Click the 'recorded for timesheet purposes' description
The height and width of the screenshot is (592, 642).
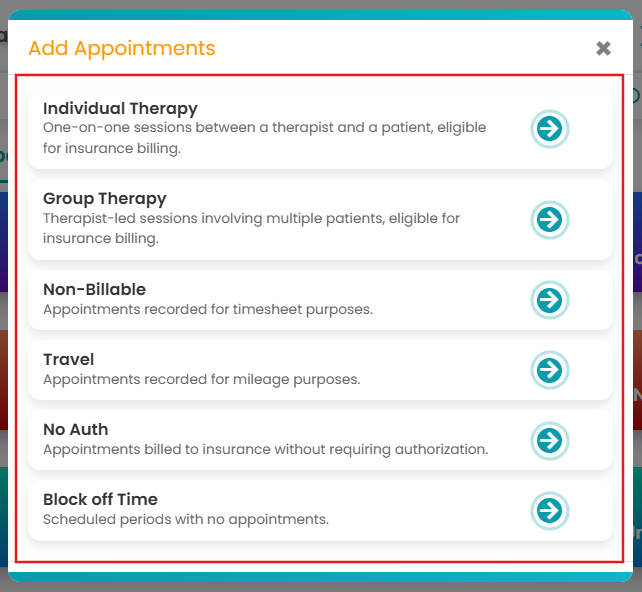click(x=207, y=309)
